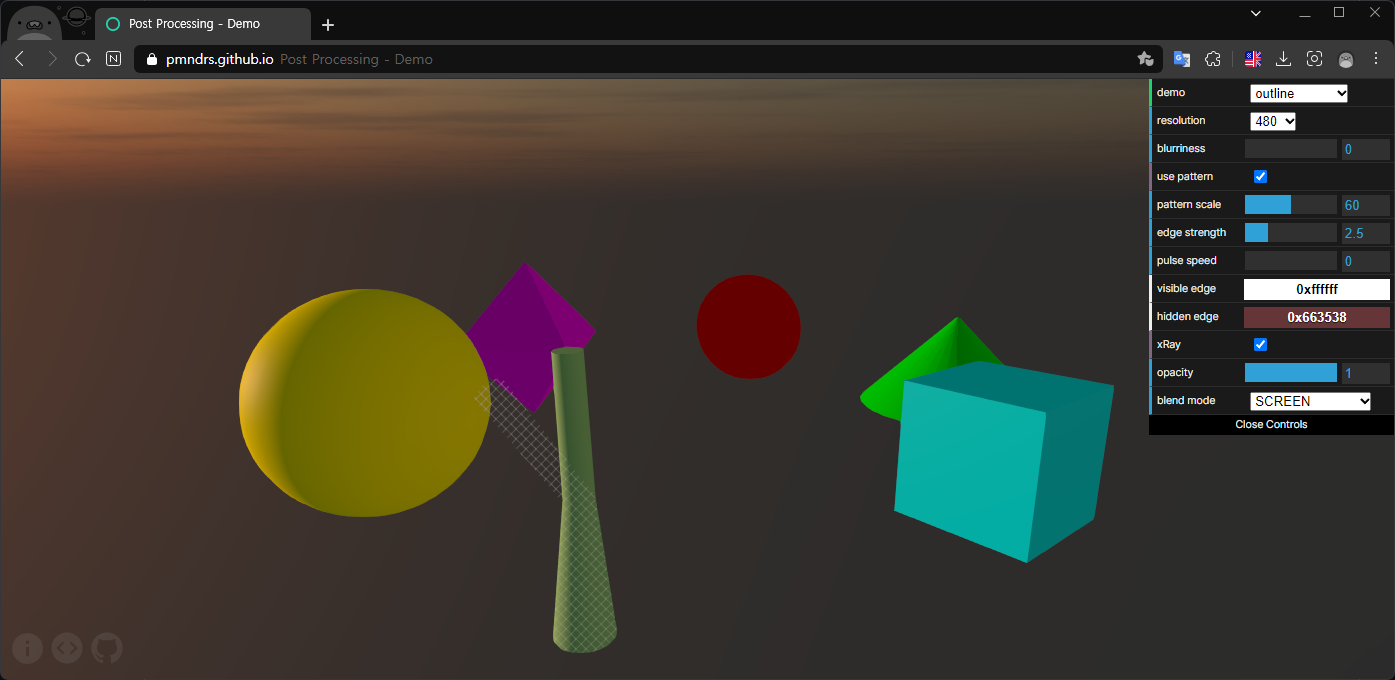The height and width of the screenshot is (680, 1395).
Task: Toggle the xRay checkbox off
Action: pyautogui.click(x=1260, y=344)
